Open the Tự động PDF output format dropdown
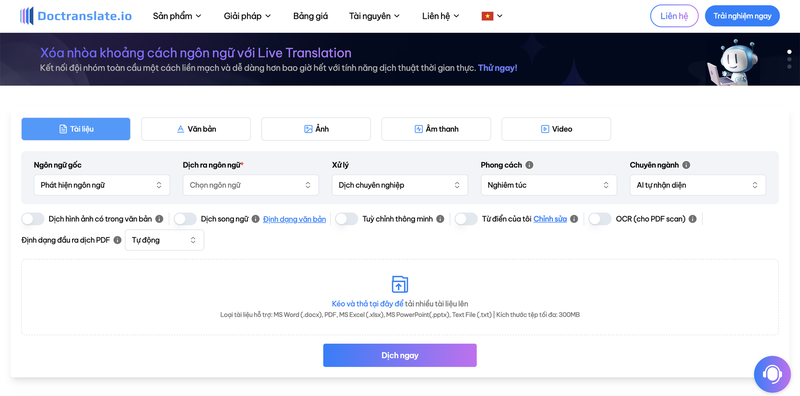The width and height of the screenshot is (800, 396). click(164, 240)
